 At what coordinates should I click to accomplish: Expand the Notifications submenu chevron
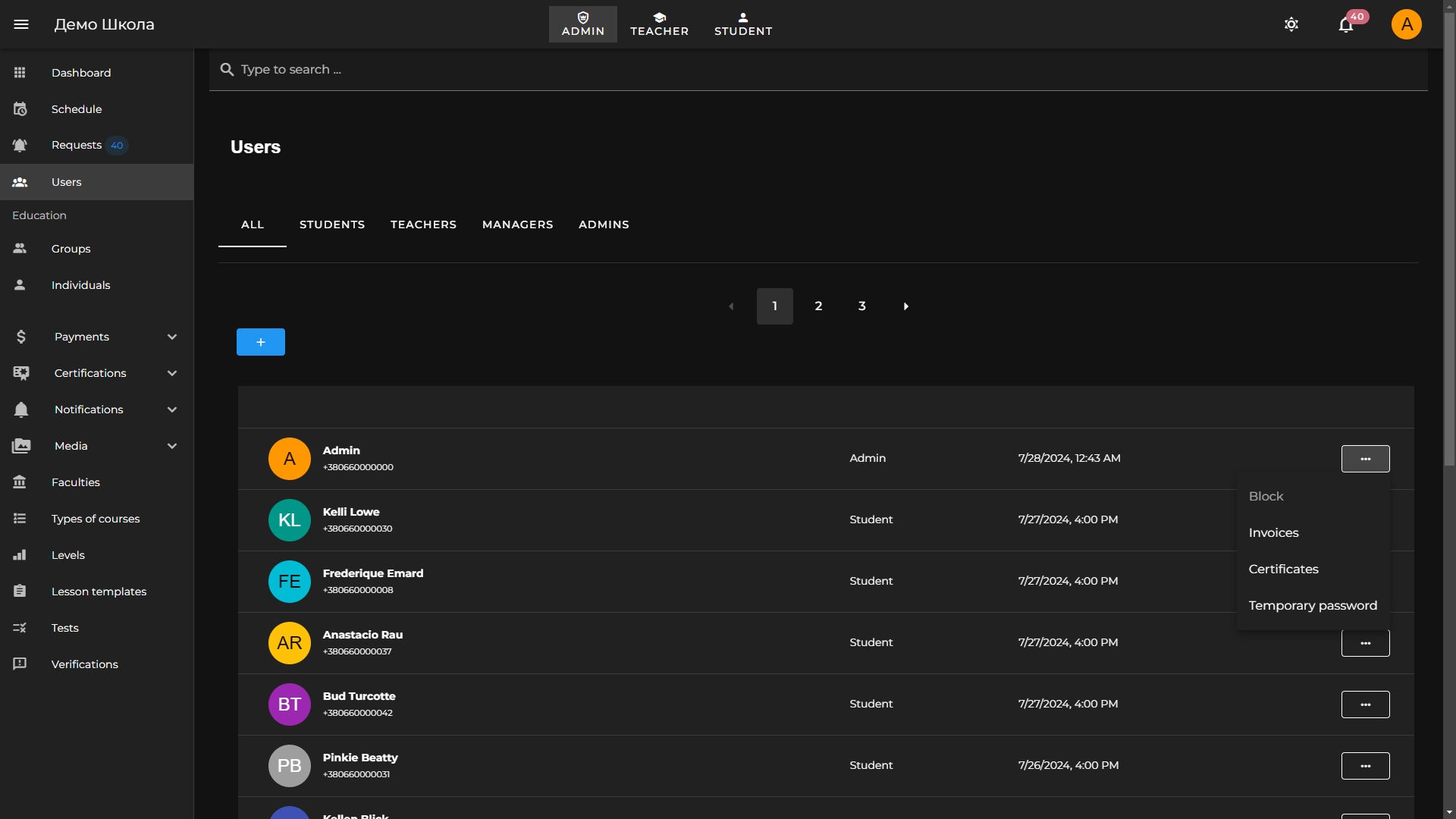pyautogui.click(x=172, y=409)
